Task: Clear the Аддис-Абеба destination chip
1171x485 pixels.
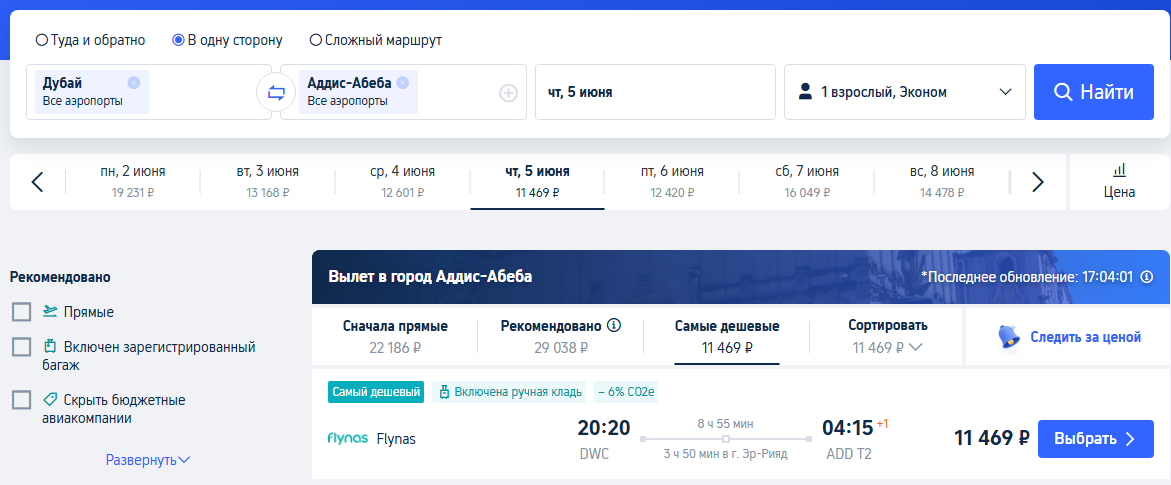Action: [403, 83]
